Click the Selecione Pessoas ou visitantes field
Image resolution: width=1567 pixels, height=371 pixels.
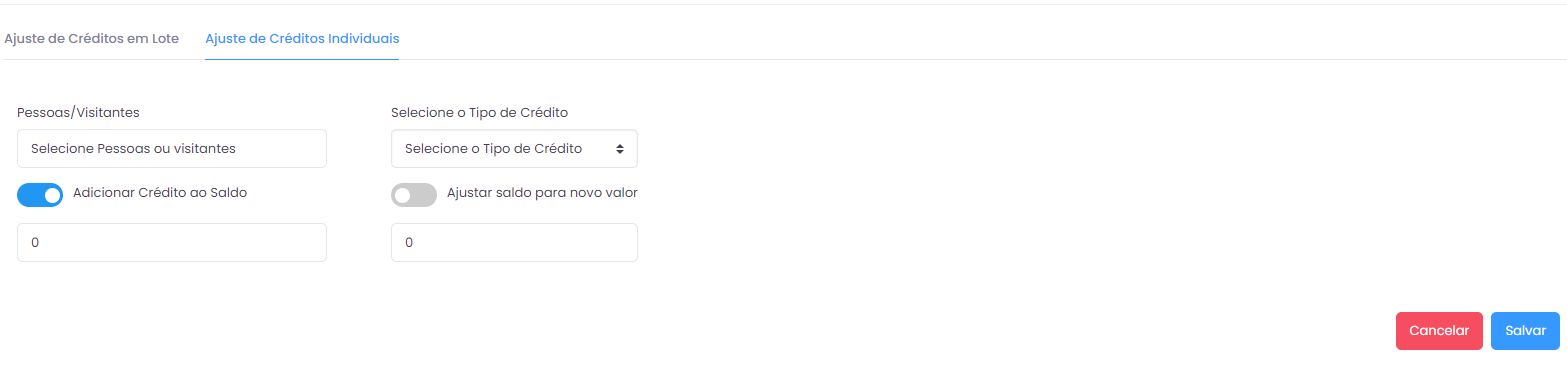(172, 148)
